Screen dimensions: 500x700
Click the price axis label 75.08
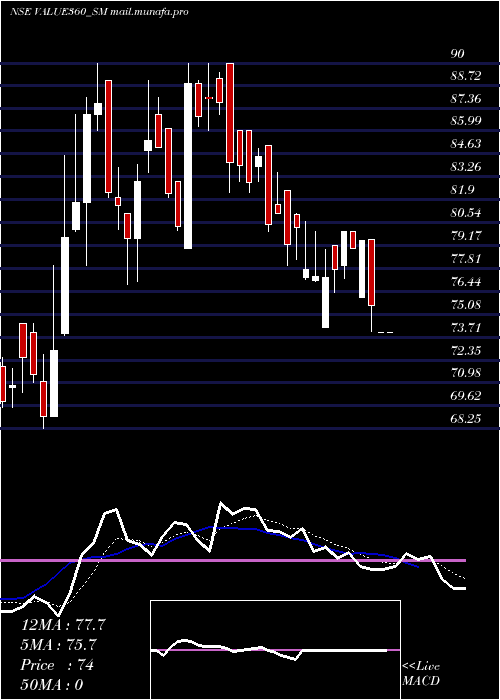[x=466, y=305]
